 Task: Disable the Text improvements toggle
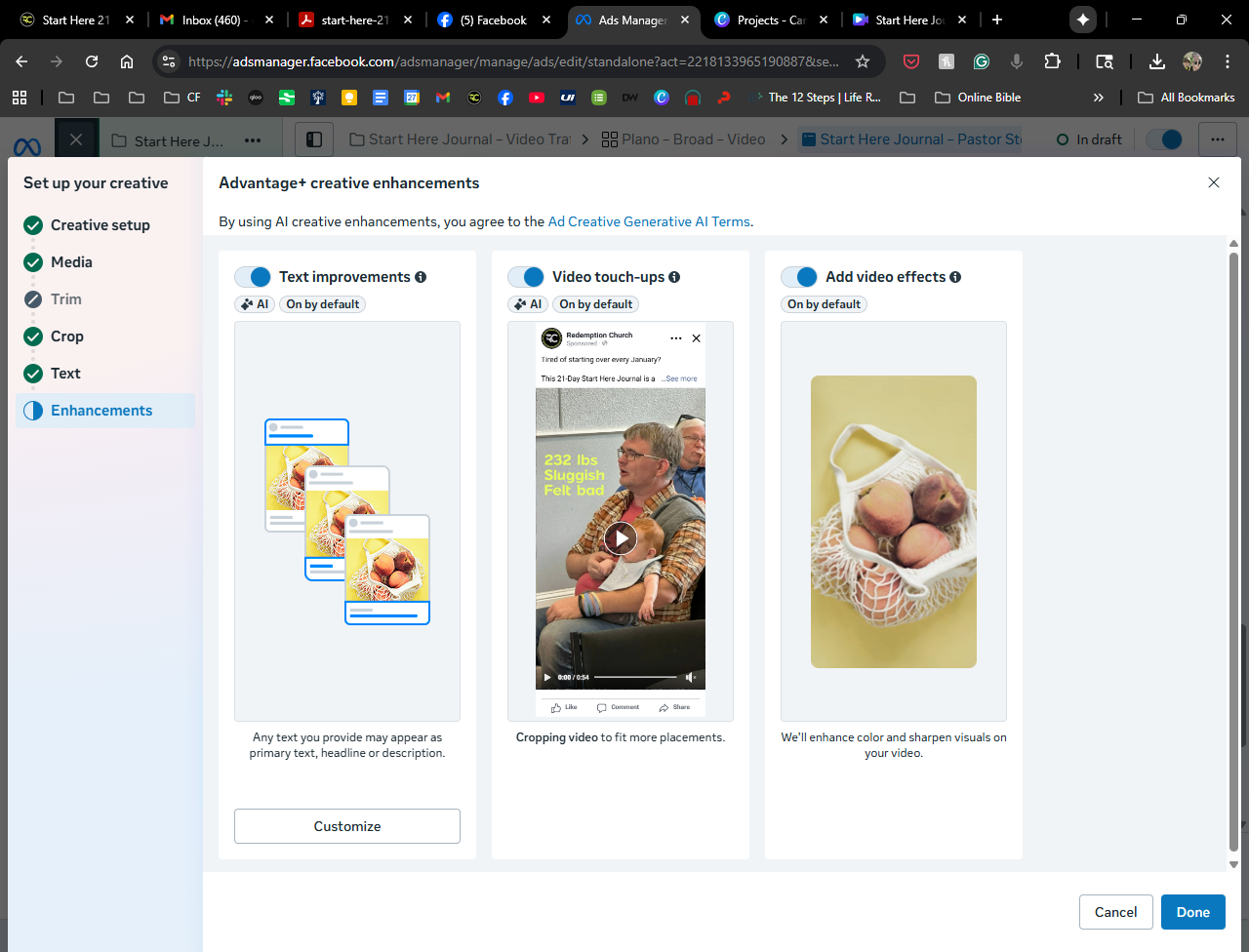[253, 277]
